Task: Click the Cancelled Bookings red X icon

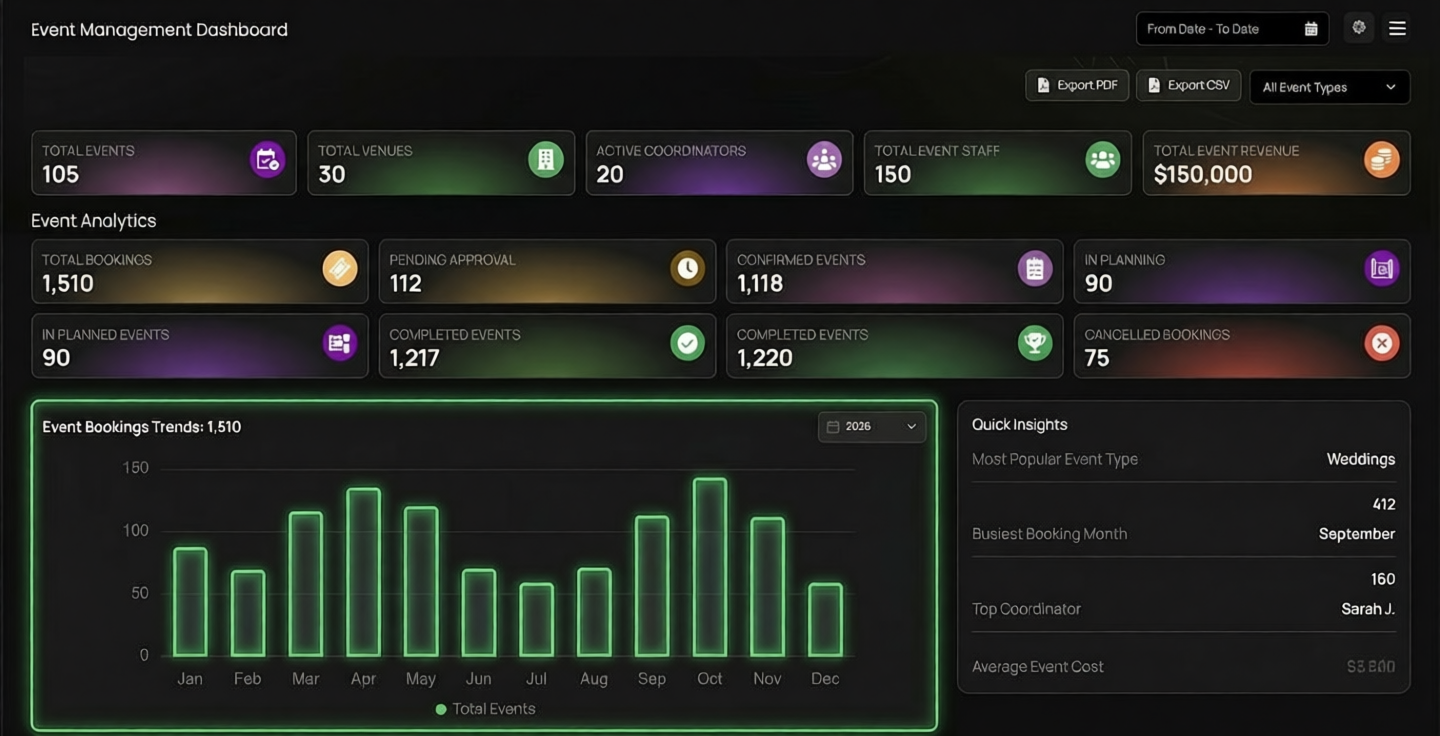Action: (x=1381, y=343)
